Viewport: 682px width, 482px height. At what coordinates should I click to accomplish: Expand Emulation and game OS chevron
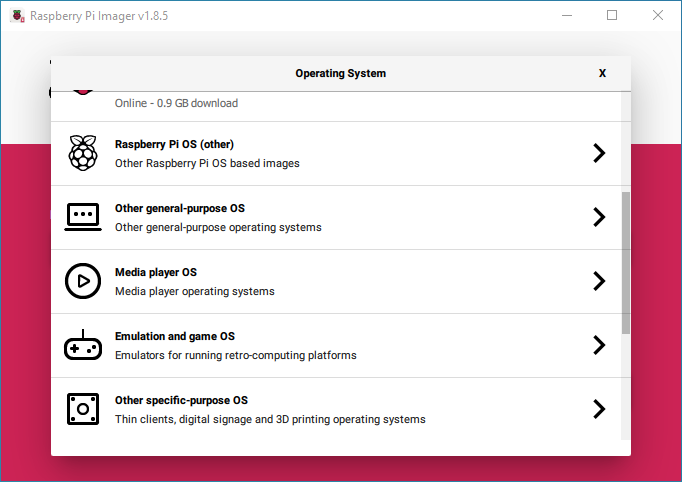click(x=599, y=345)
